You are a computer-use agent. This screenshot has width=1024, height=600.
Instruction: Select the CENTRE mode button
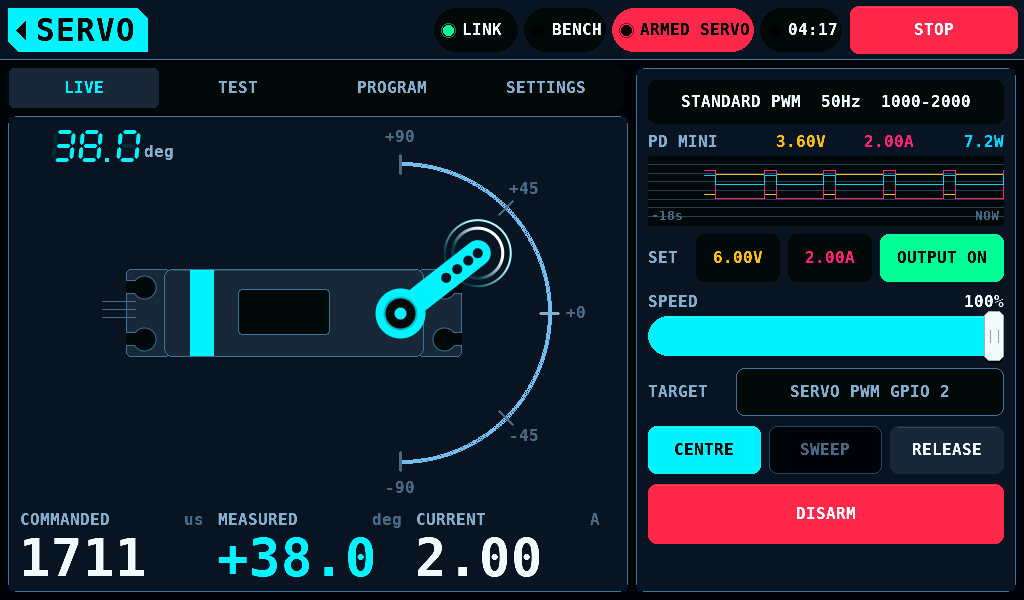pyautogui.click(x=704, y=450)
